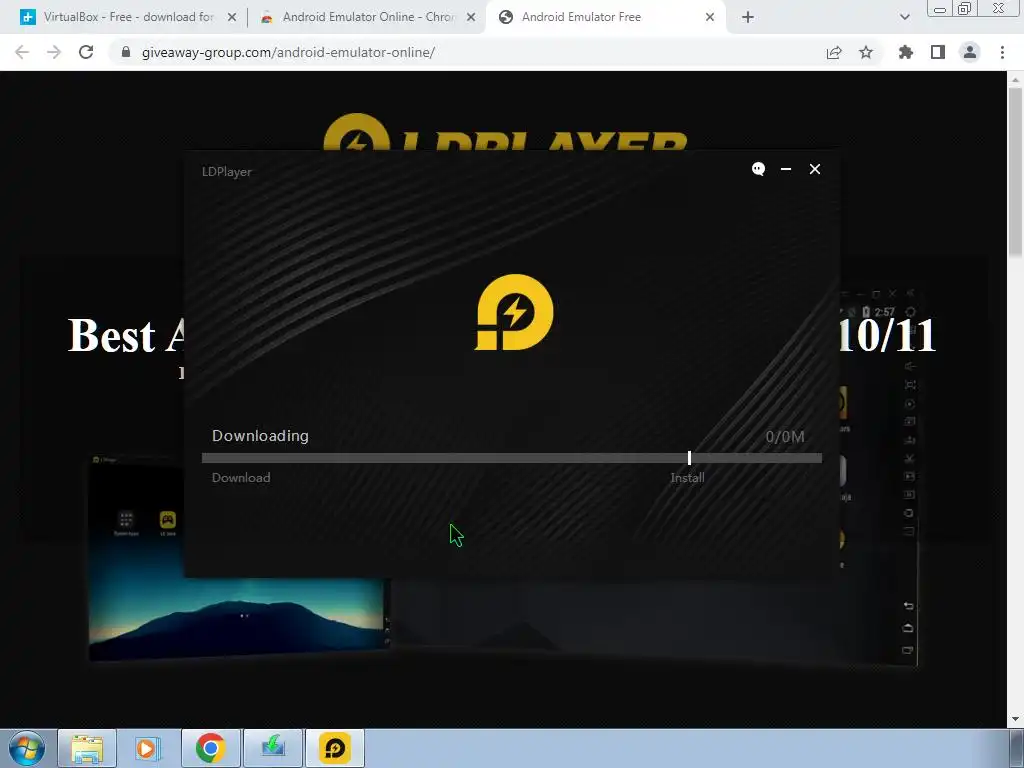Bookmark this page with the star icon
1024x768 pixels.
866,52
